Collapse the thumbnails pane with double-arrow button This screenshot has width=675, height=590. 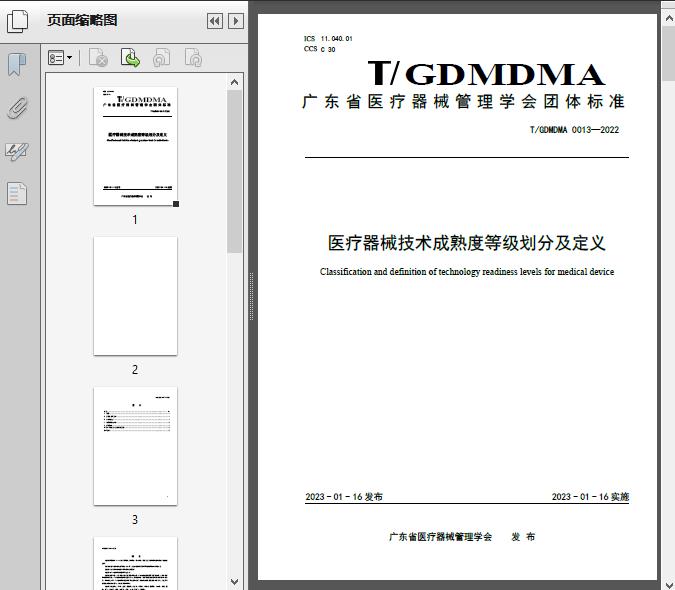(x=215, y=21)
